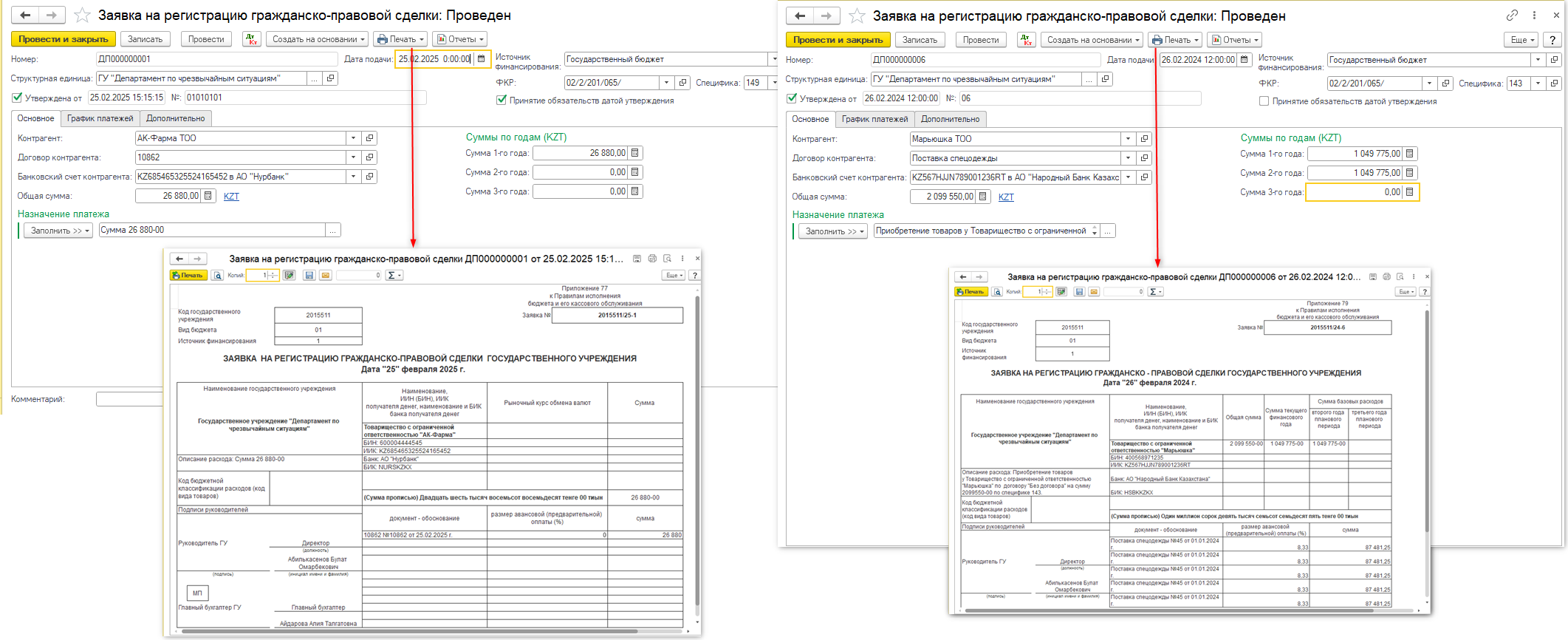This screenshot has height=640, width=1568.
Task: Open Дополнительно tab in document ДП000000006
Action: coord(950,119)
